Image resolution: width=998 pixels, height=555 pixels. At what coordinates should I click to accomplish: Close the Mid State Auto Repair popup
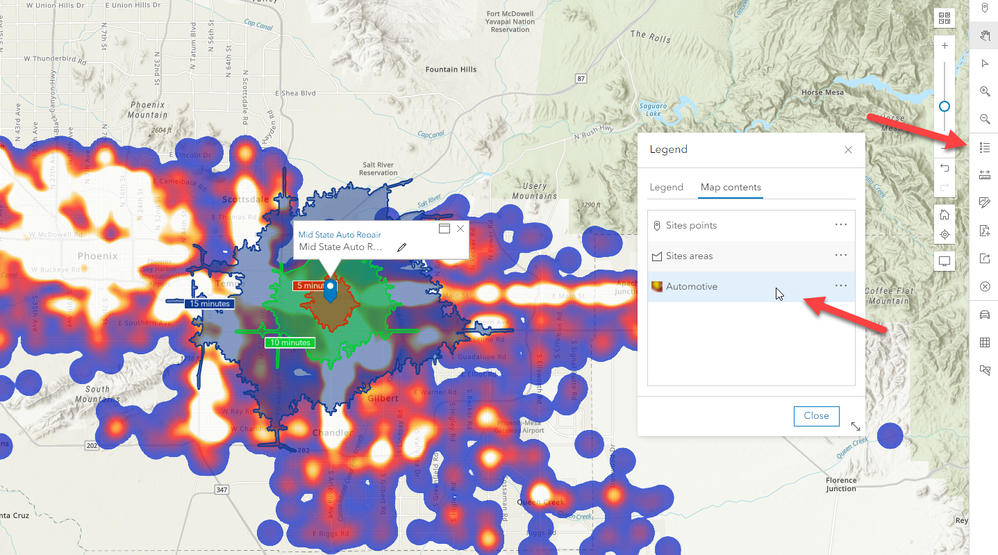460,228
